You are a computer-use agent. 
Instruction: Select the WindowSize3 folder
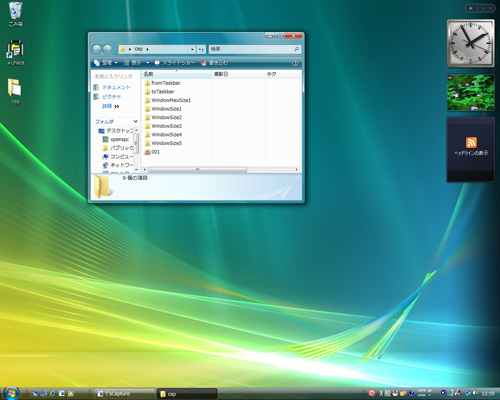[163, 126]
